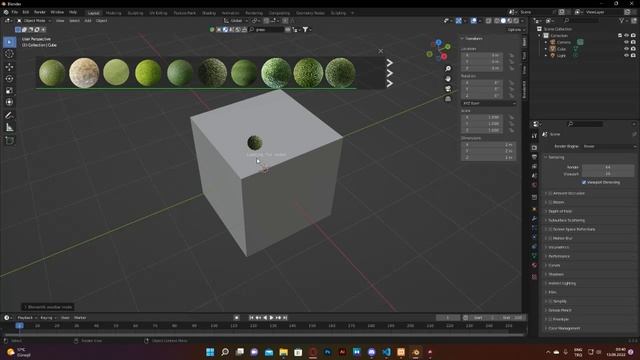This screenshot has height=360, width=640.
Task: Select the Transform tool in left toolbar
Action: coord(9,102)
